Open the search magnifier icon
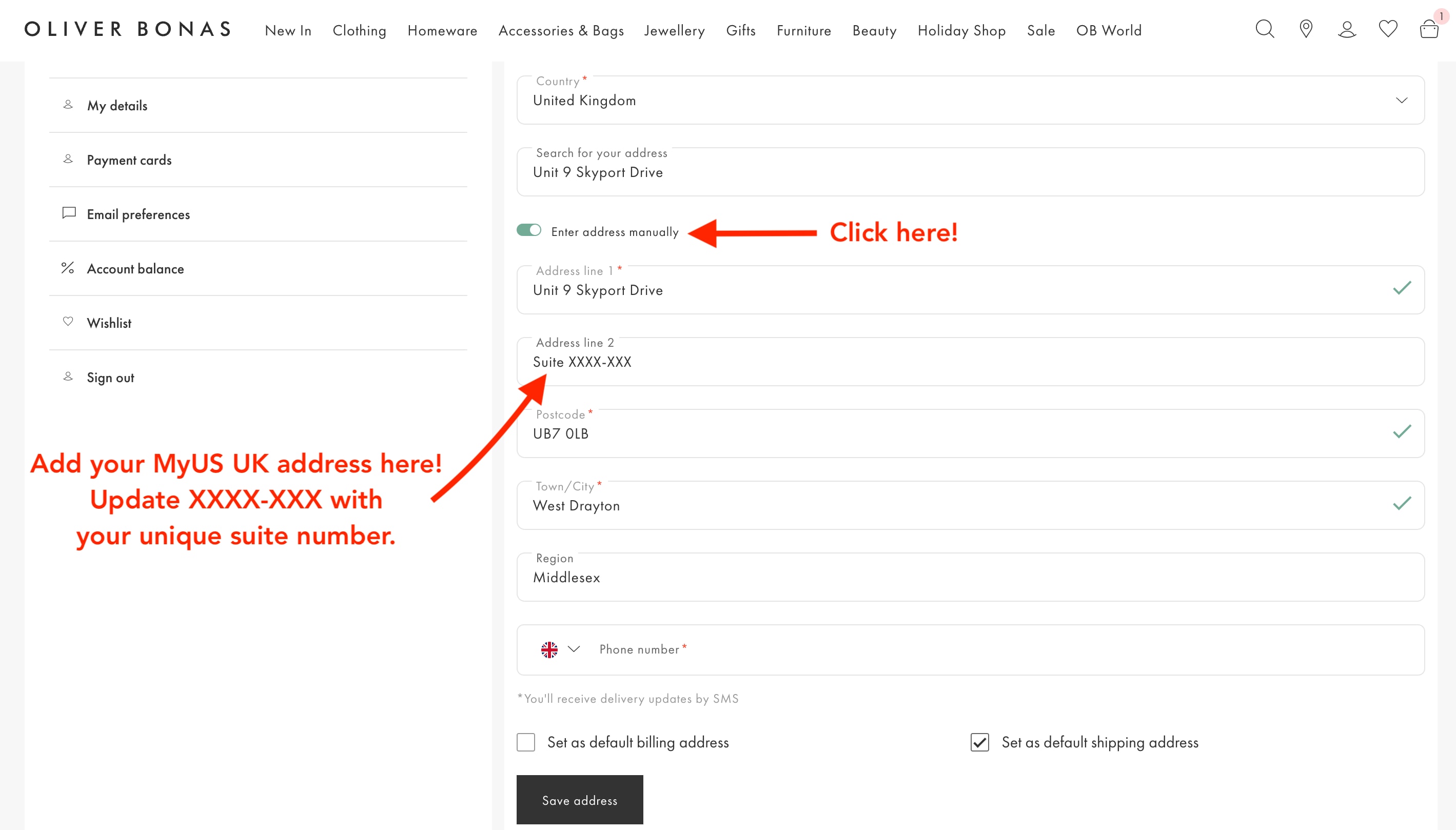This screenshot has height=830, width=1456. [x=1265, y=29]
